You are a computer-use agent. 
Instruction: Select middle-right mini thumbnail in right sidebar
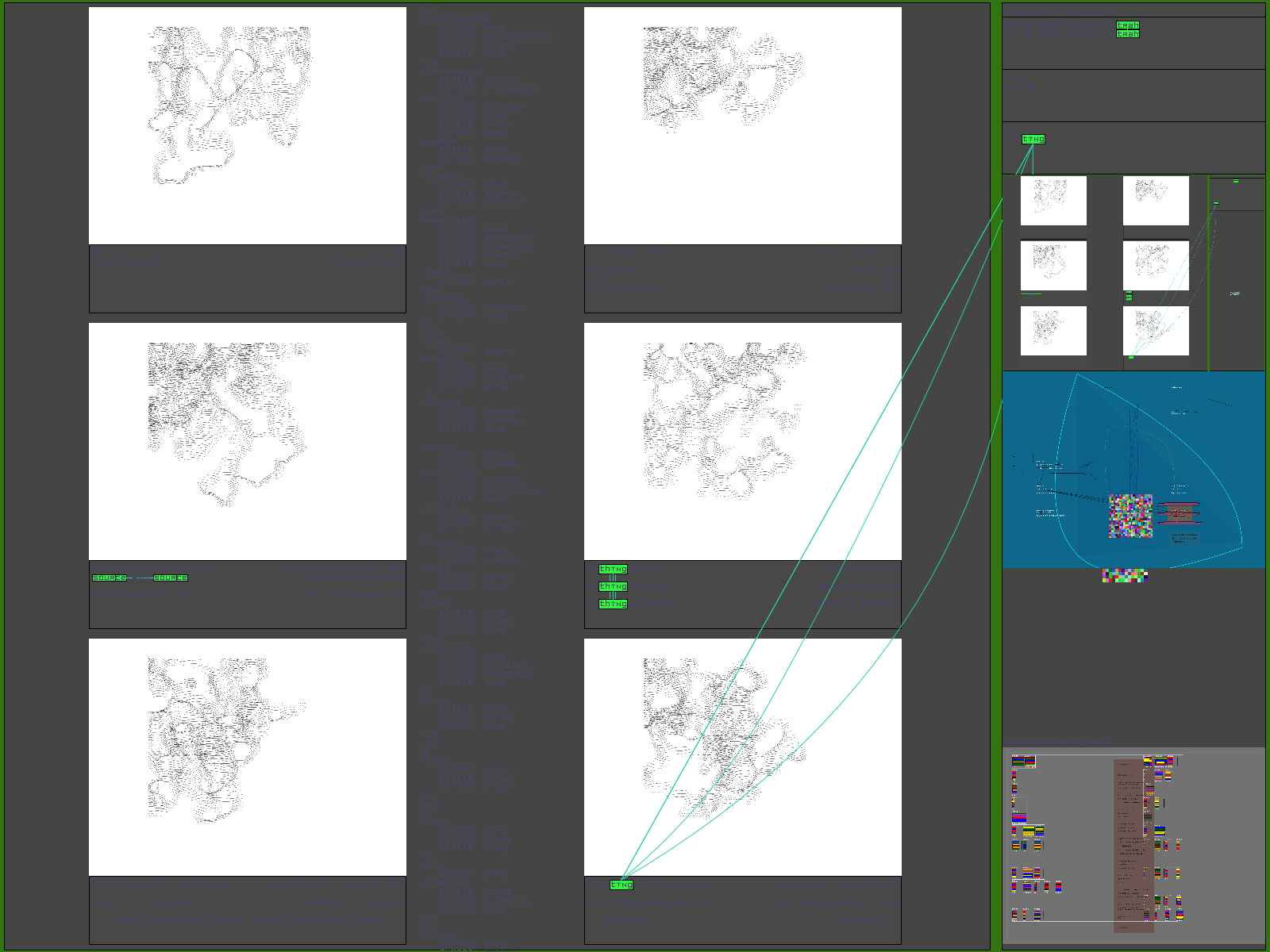[x=1156, y=266]
